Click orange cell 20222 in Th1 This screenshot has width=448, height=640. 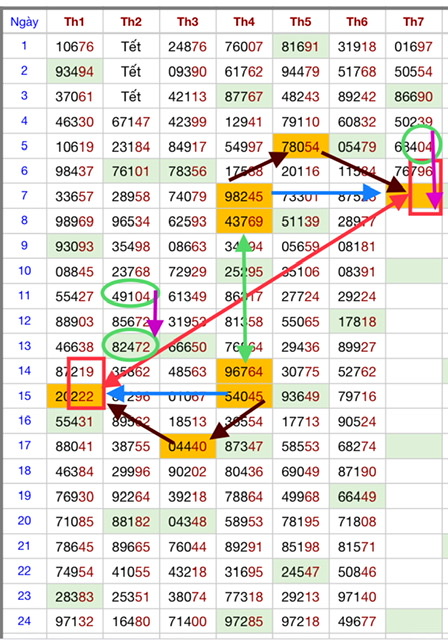(x=74, y=396)
